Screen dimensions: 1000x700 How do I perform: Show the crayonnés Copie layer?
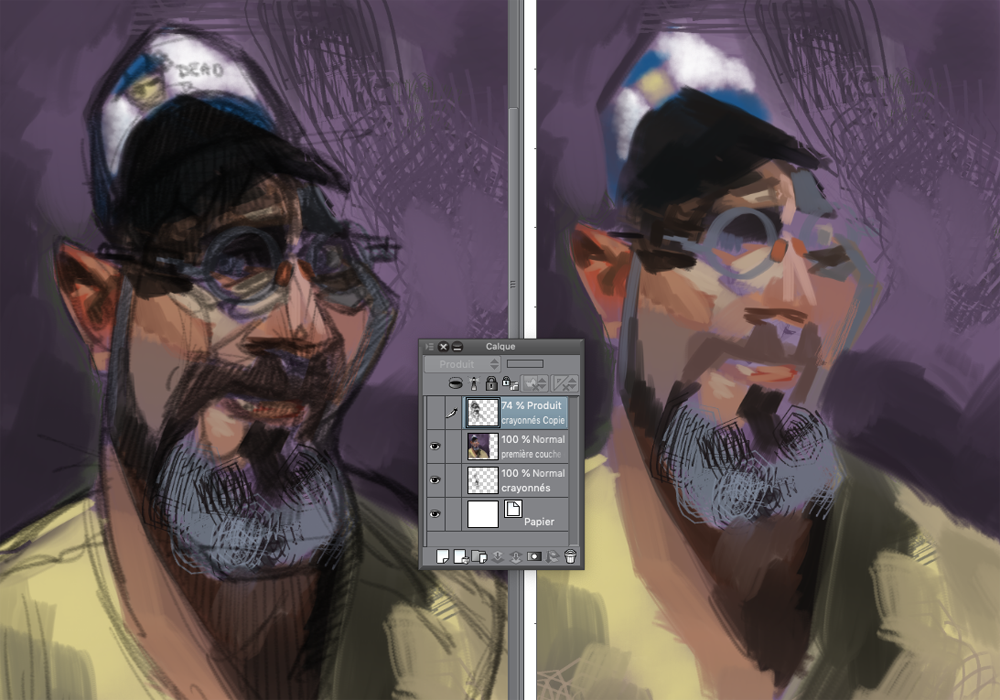[x=434, y=412]
